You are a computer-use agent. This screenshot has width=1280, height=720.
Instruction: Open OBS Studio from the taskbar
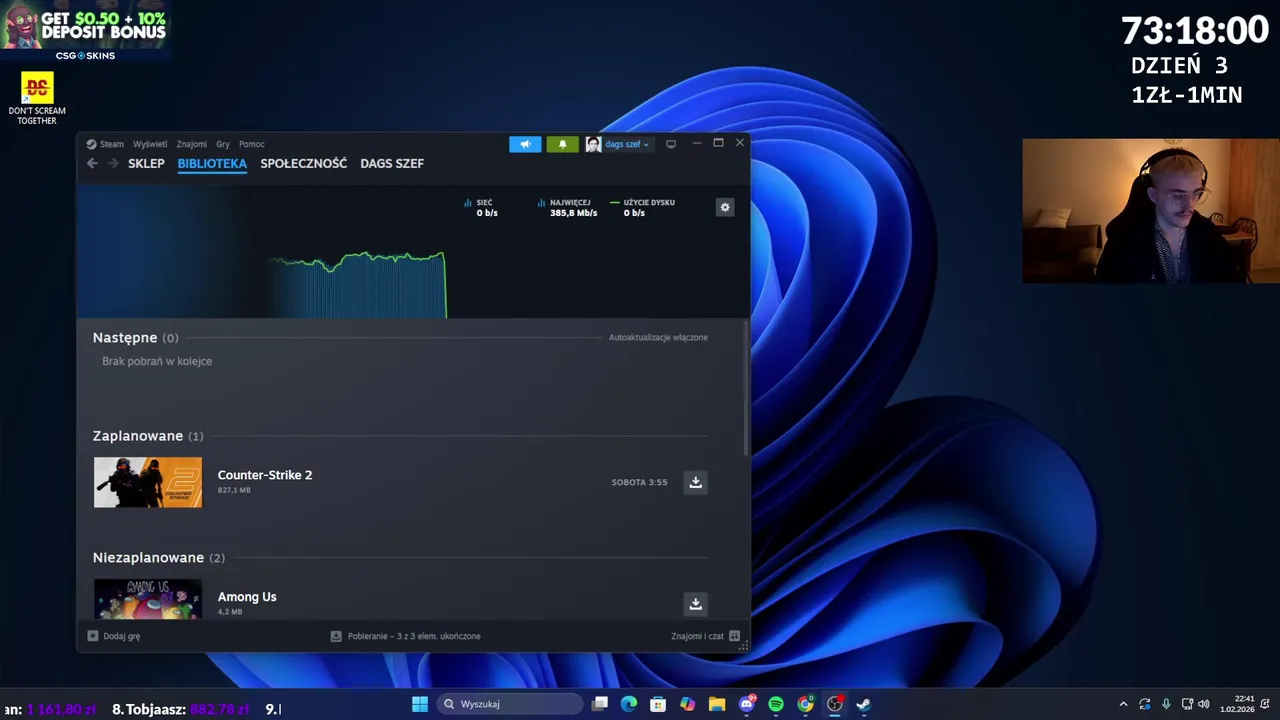pos(834,704)
